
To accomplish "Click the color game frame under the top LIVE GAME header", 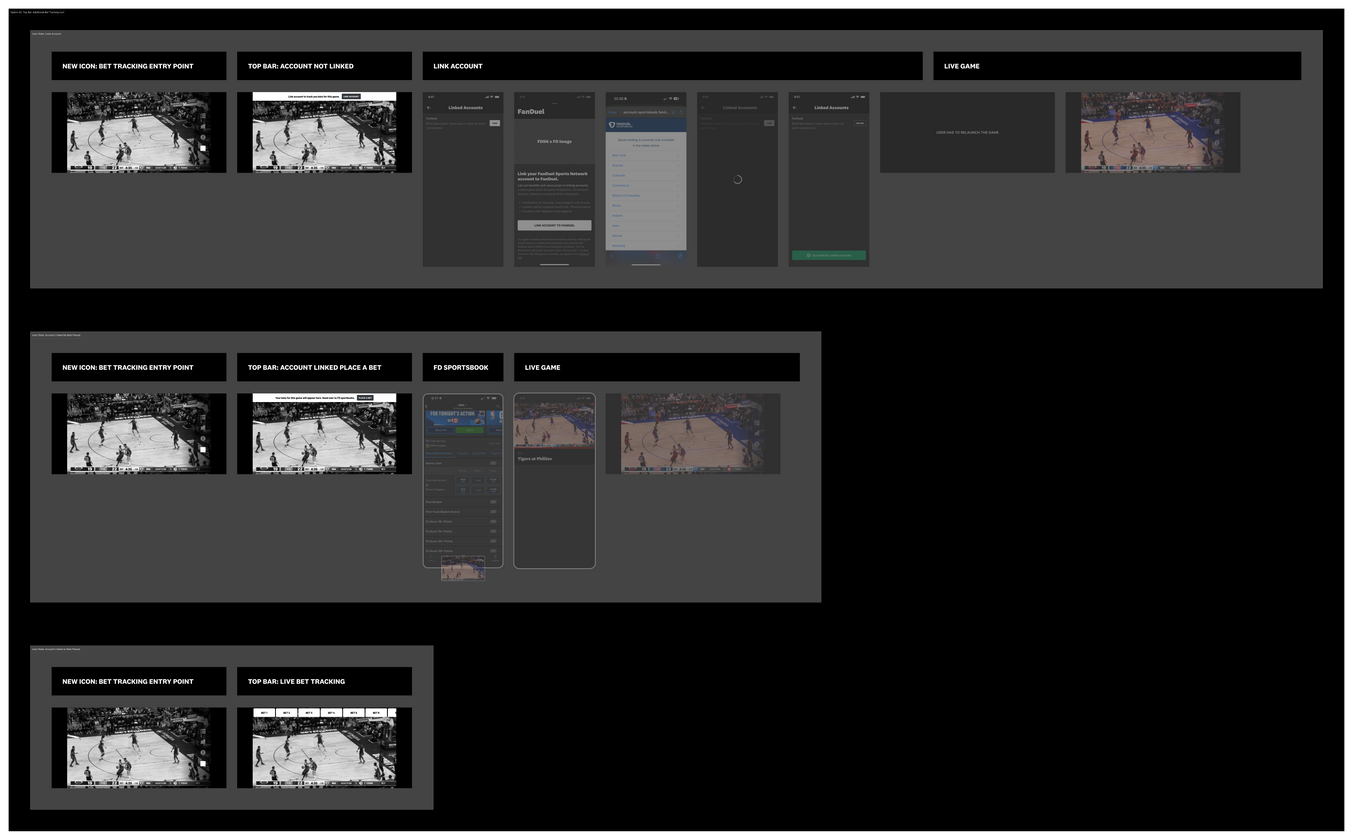I will coord(1152,132).
